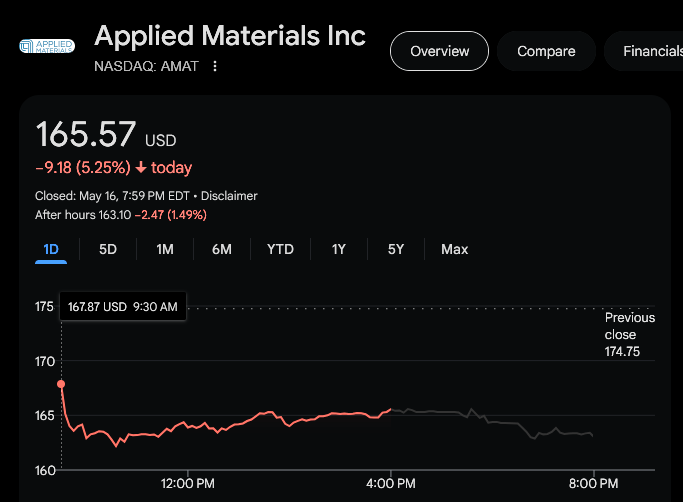Click the down arrow next to today

pos(141,167)
